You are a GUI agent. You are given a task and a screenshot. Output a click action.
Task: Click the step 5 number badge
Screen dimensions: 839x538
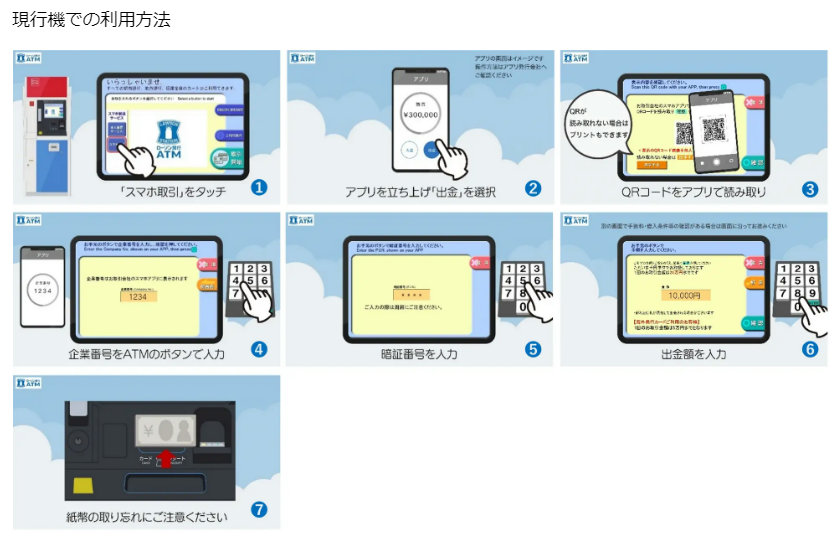533,349
